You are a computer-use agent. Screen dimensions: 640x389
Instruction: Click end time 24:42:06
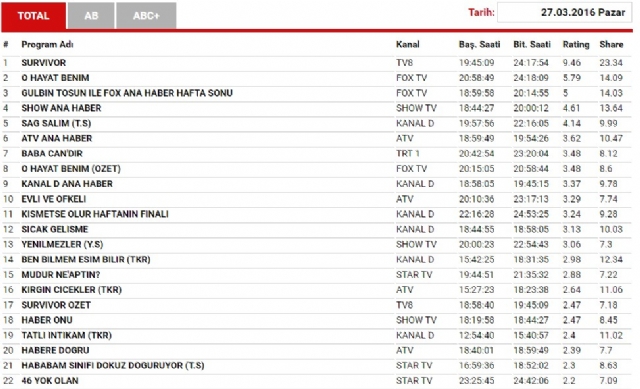click(531, 380)
